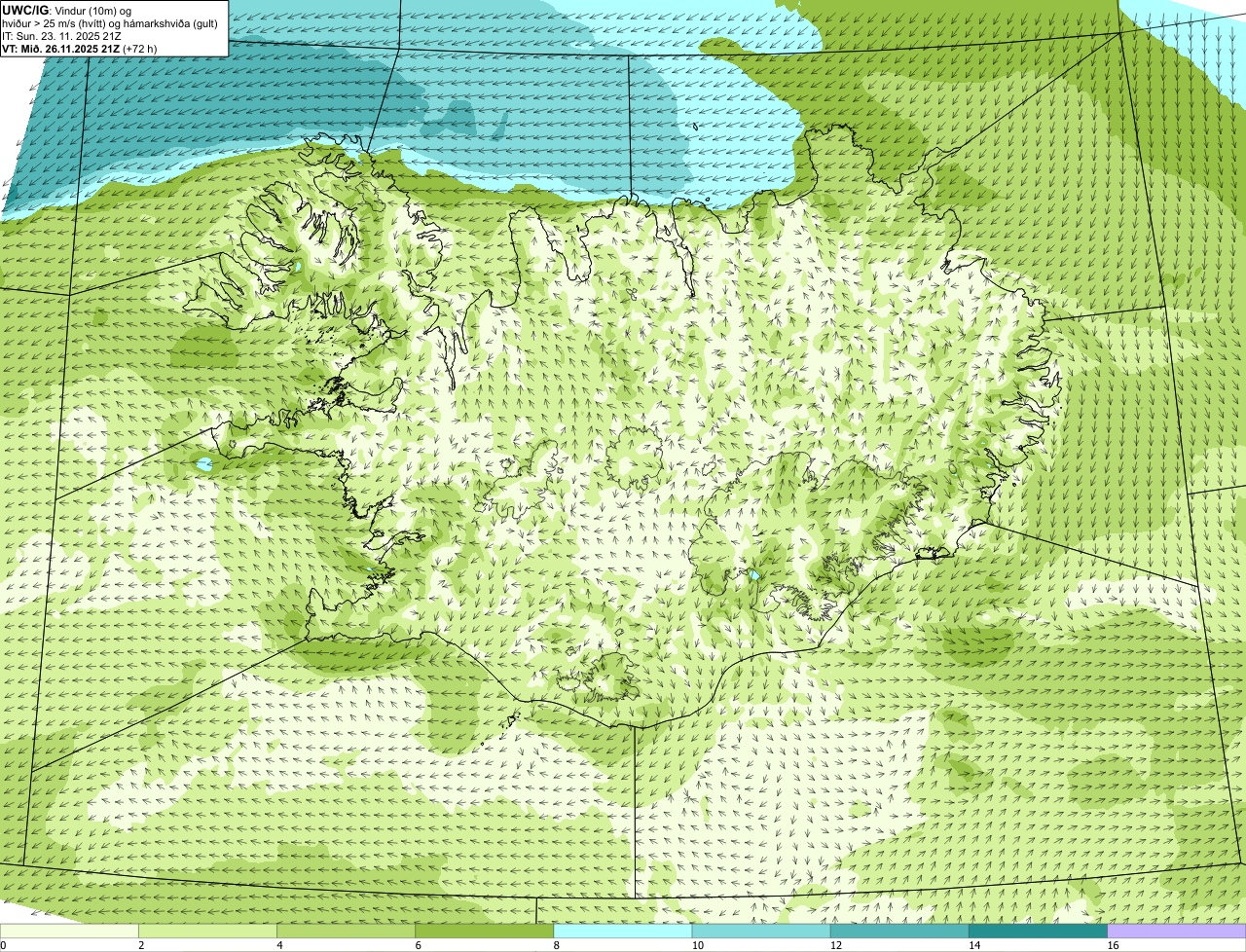1246x952 pixels.
Task: Click the 'hviður > 25 m/s (hvítt)' description line
Action: [110, 23]
